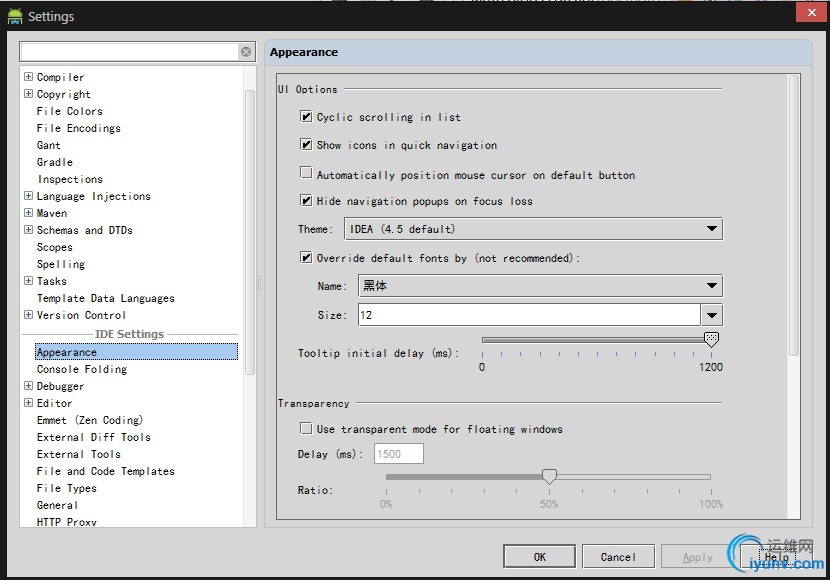Viewport: 830px width, 580px height.
Task: Open the font Size dropdown arrow
Action: (711, 315)
